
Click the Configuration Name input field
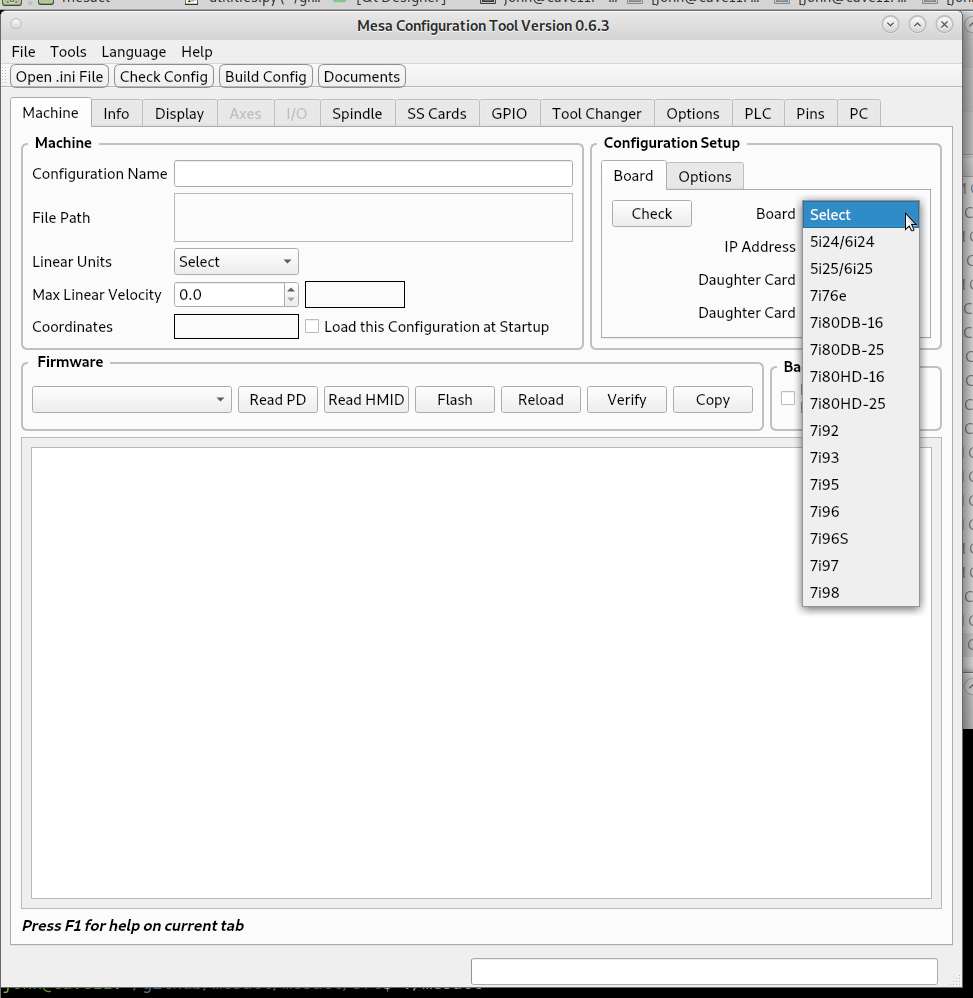pyautogui.click(x=373, y=174)
